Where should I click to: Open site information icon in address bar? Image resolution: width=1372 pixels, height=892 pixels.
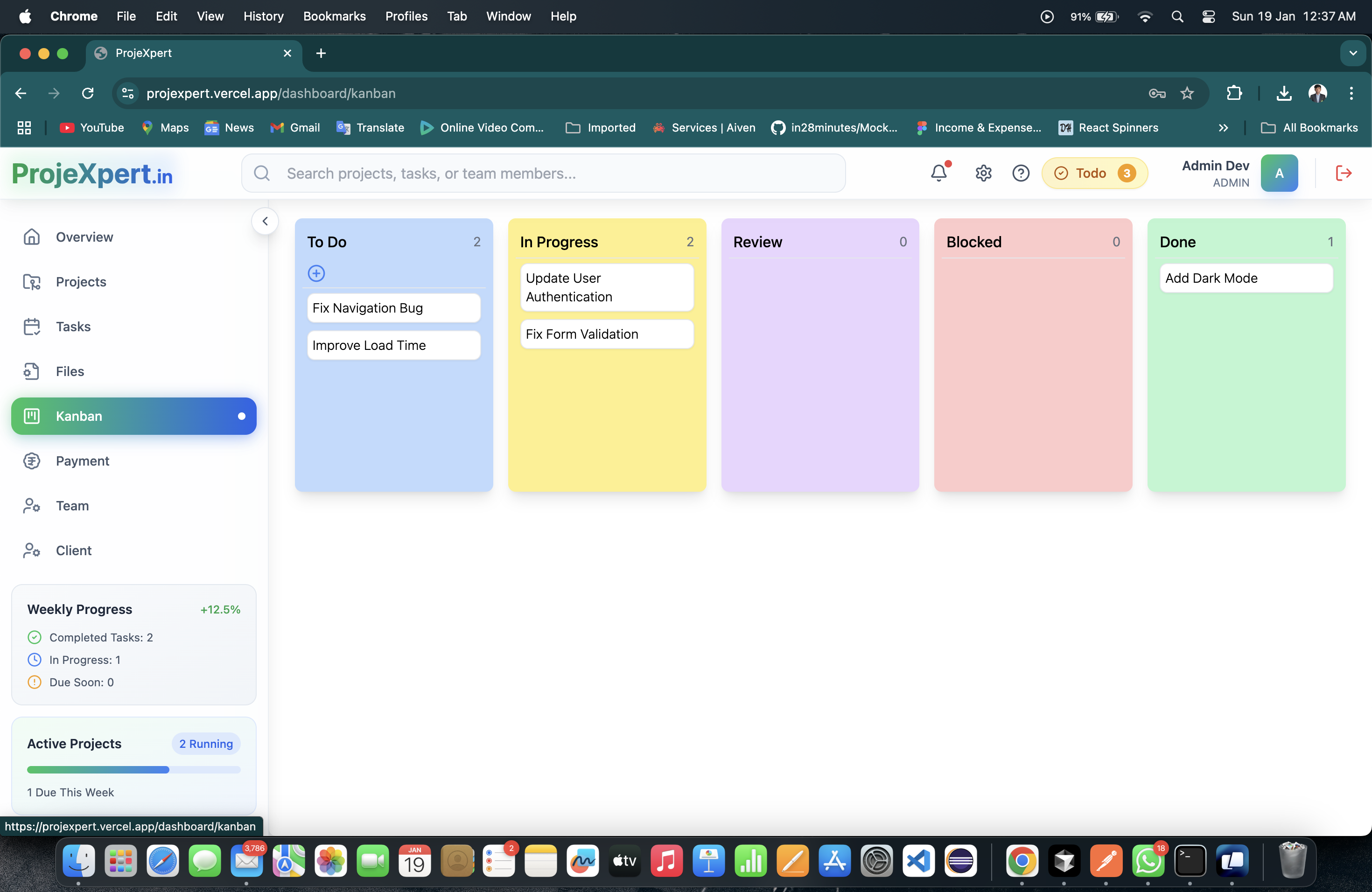point(128,93)
